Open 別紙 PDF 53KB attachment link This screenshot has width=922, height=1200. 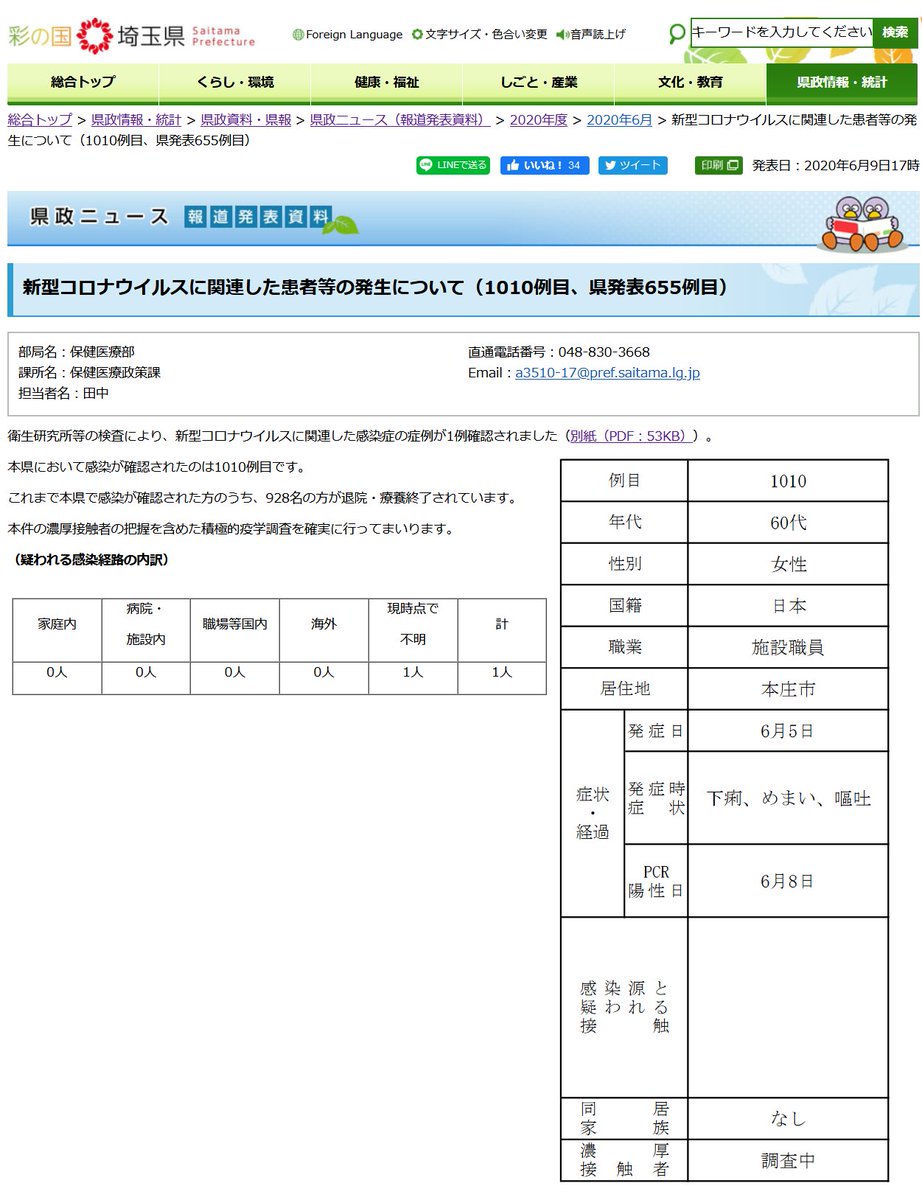pos(629,436)
